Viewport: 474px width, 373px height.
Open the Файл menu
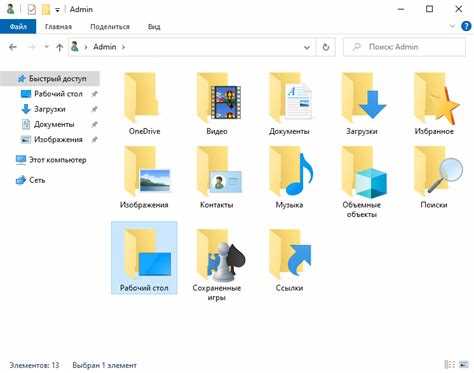(x=18, y=27)
